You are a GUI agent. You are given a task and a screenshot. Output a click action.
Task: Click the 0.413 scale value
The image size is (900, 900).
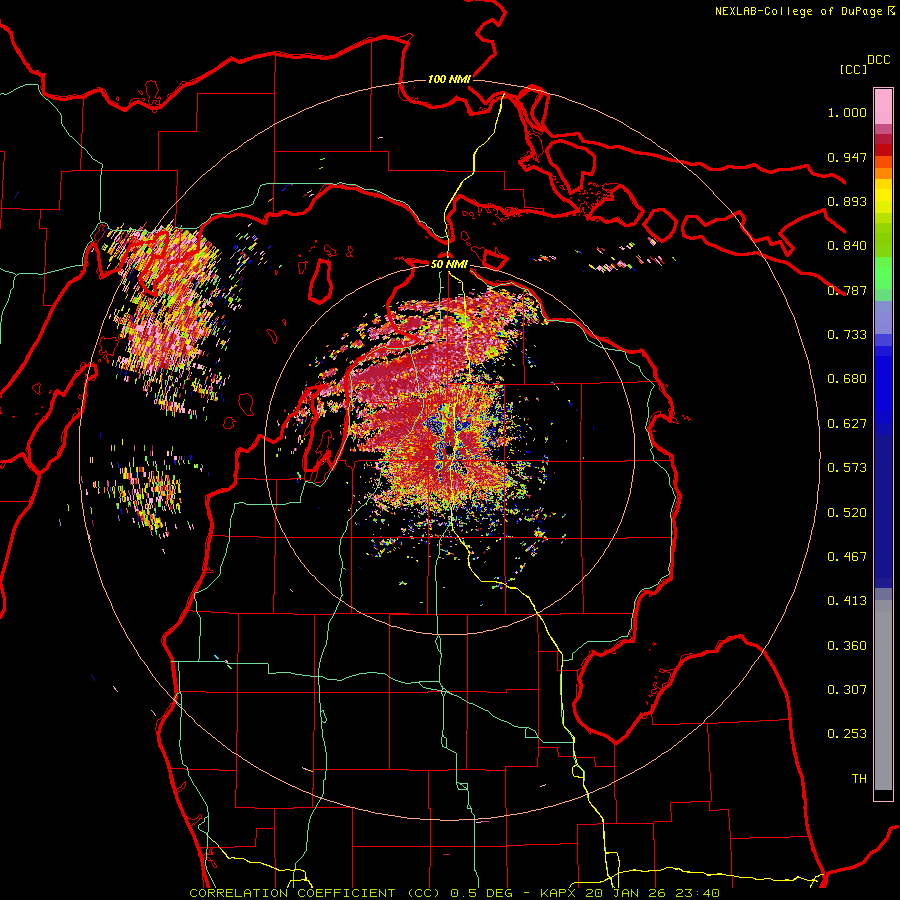pyautogui.click(x=847, y=601)
